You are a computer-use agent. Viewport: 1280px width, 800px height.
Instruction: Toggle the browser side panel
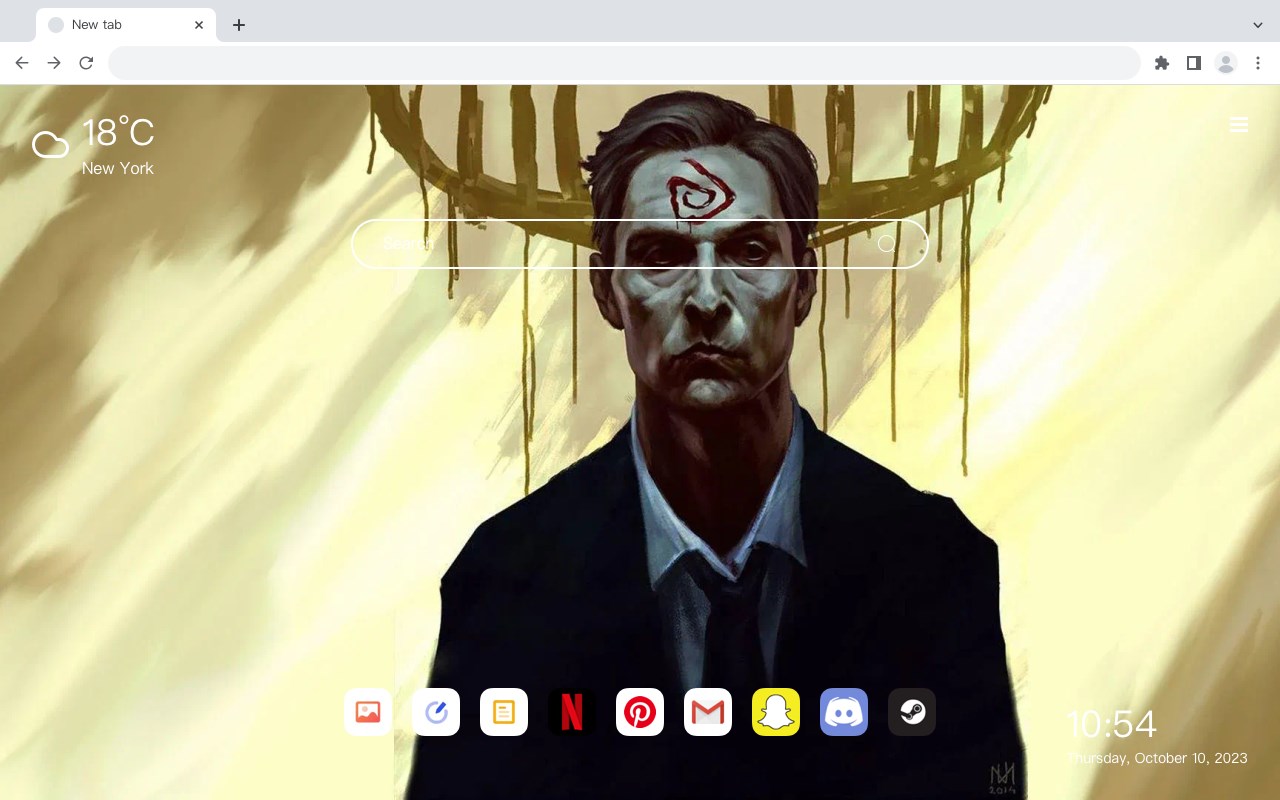(1193, 63)
